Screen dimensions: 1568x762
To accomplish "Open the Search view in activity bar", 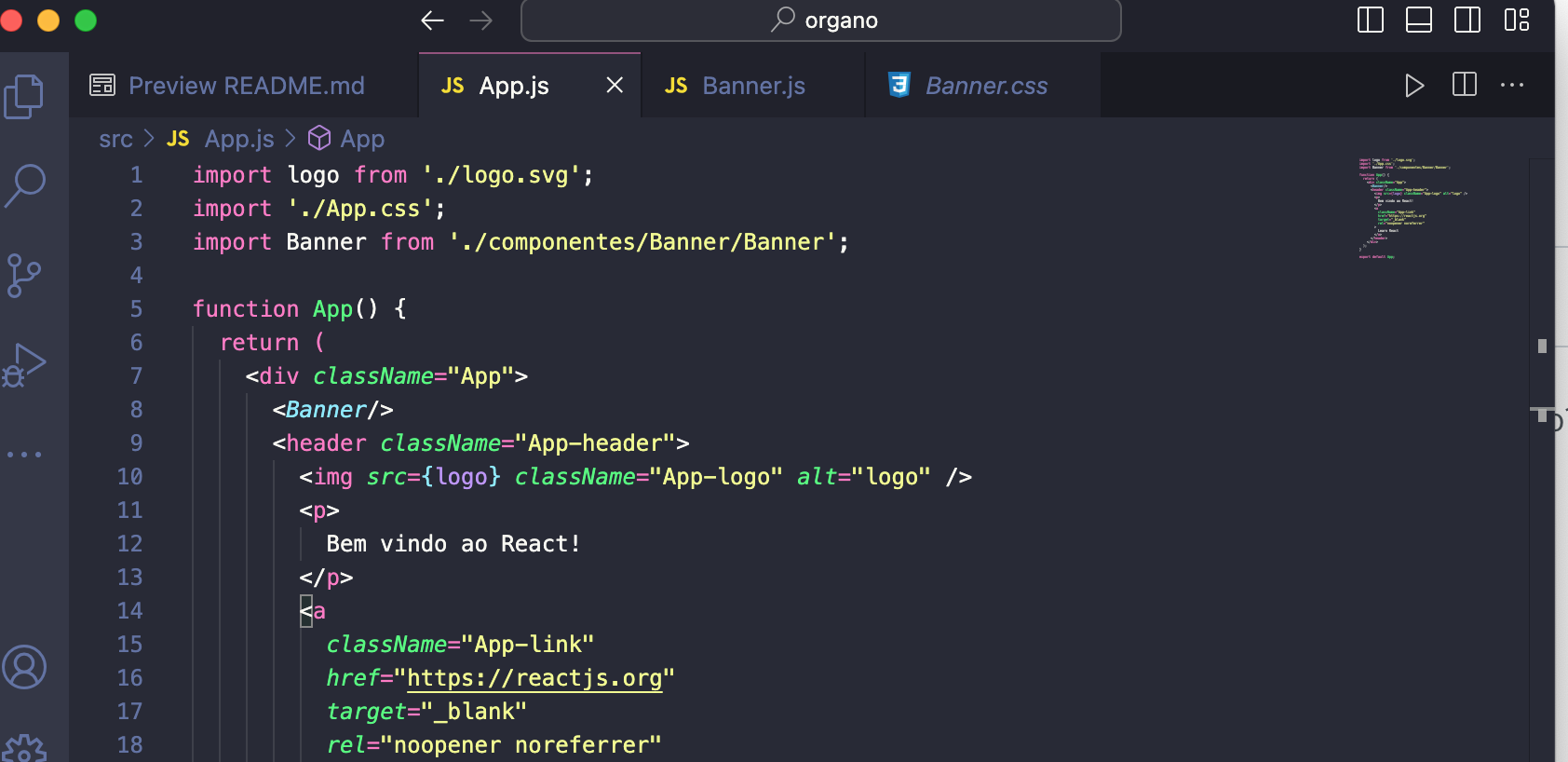I will (24, 185).
